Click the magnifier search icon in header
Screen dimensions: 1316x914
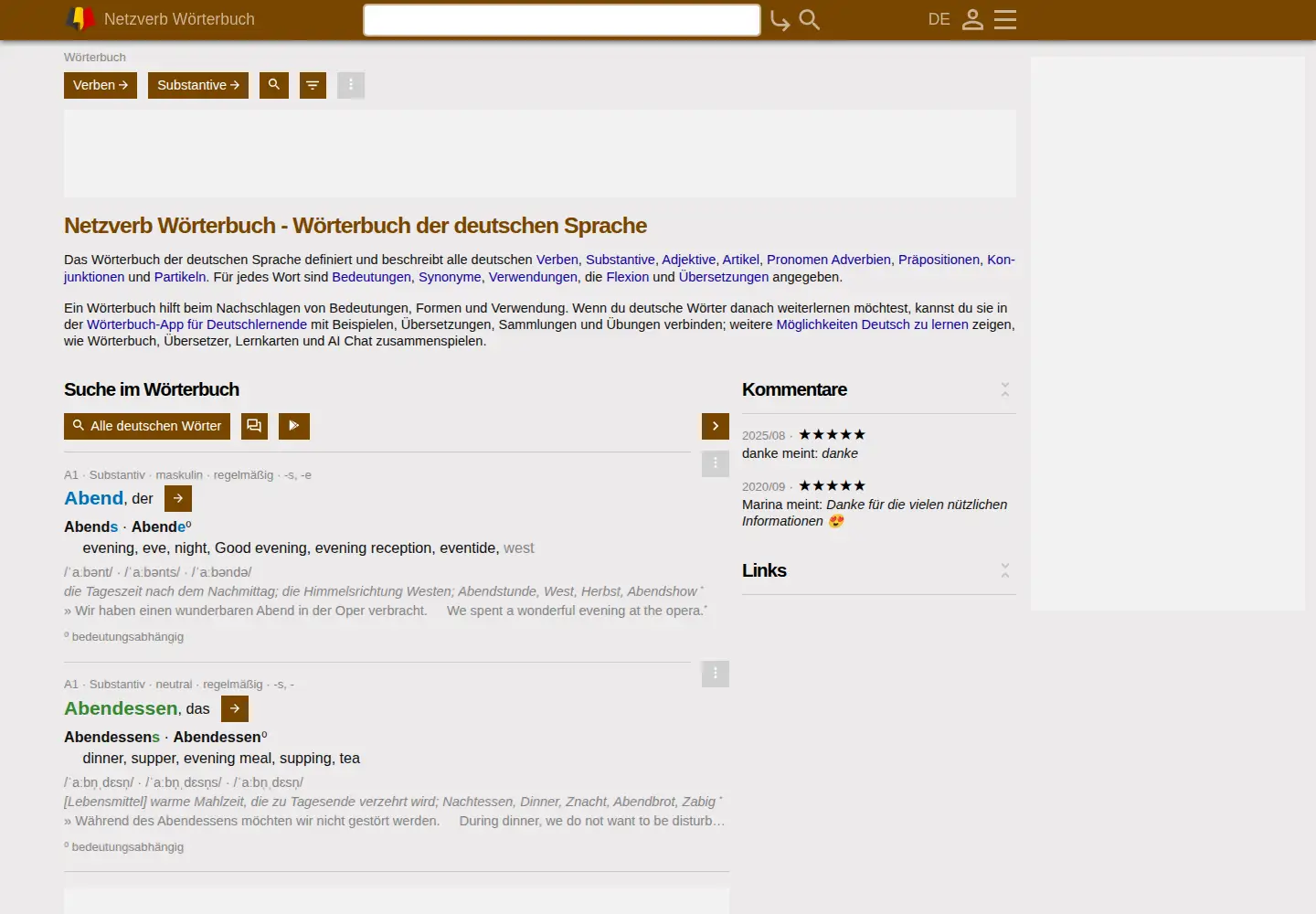click(x=810, y=19)
